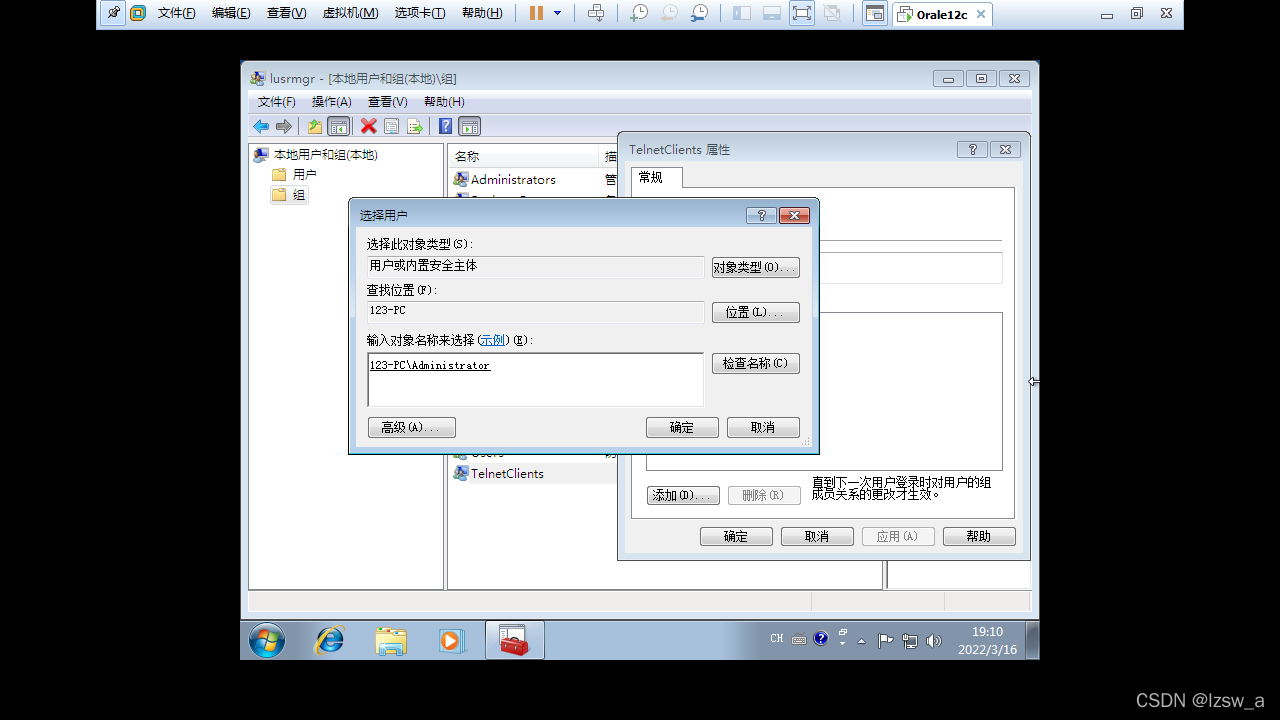This screenshot has height=720, width=1280.
Task: Click help ? button in Select Users titlebar
Action: click(761, 215)
